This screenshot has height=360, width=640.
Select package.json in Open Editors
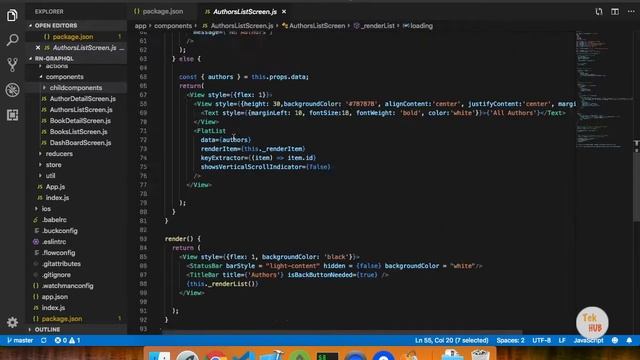point(73,37)
